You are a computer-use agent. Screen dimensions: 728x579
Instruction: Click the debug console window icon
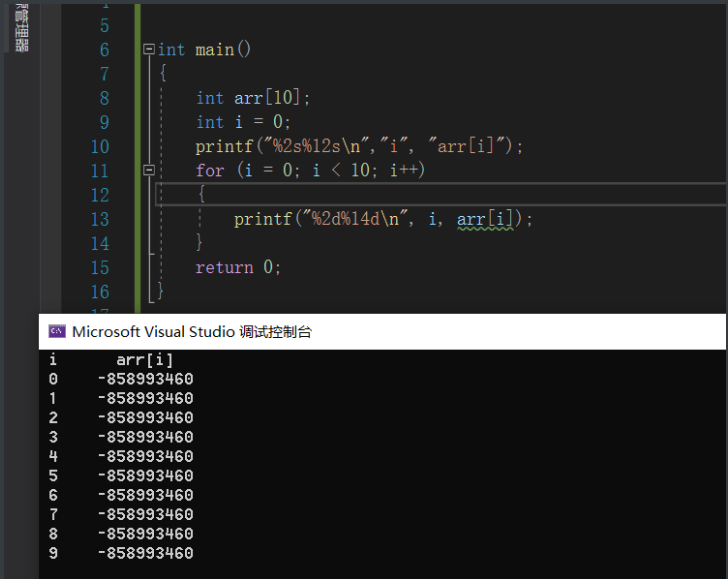57,331
